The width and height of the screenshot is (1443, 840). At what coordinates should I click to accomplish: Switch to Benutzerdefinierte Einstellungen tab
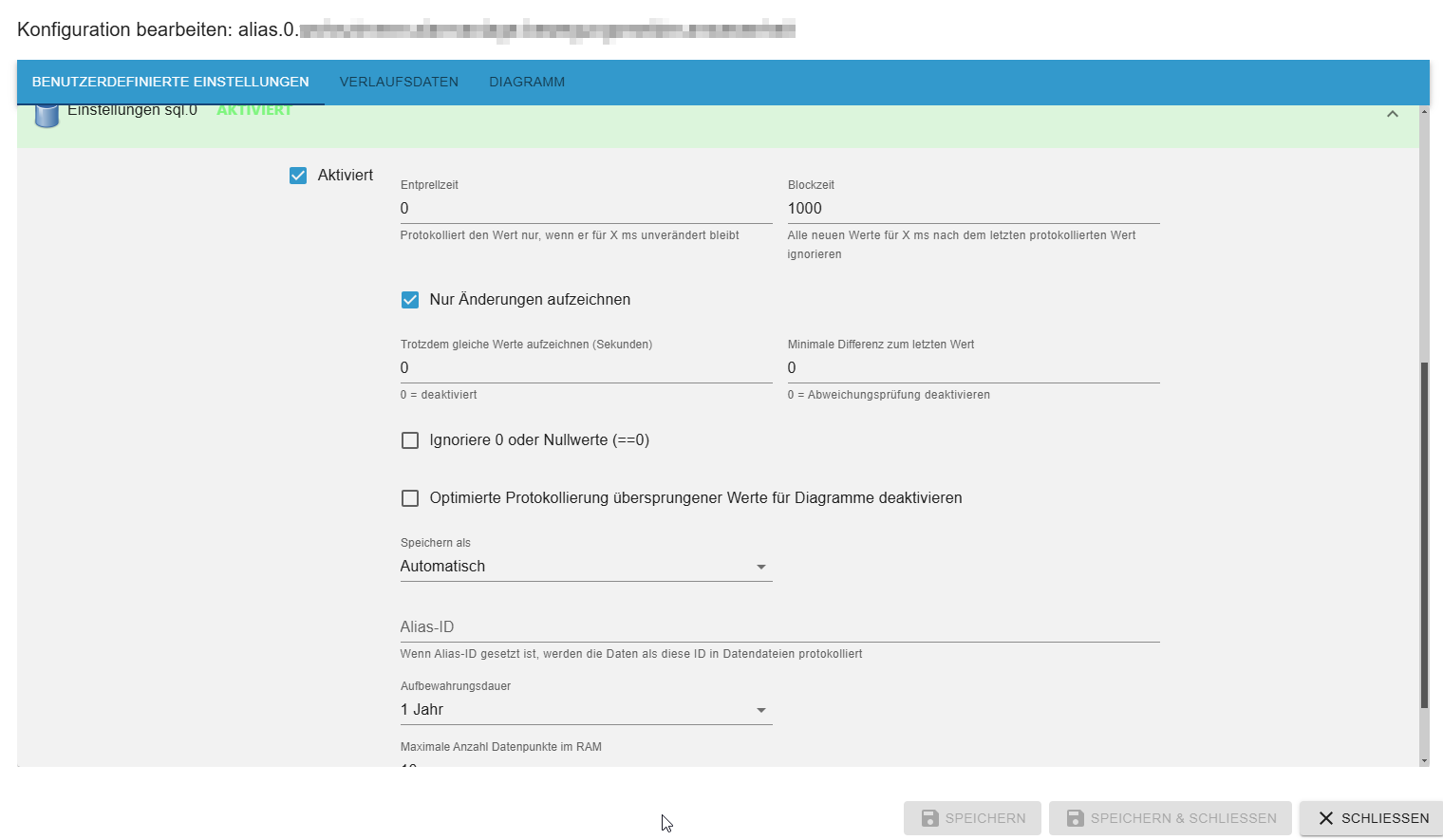(x=171, y=82)
